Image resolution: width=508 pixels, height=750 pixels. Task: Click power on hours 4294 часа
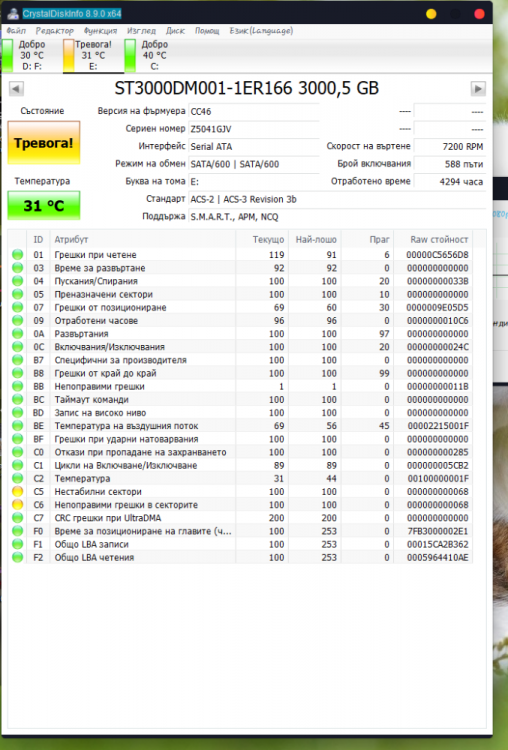[449, 182]
